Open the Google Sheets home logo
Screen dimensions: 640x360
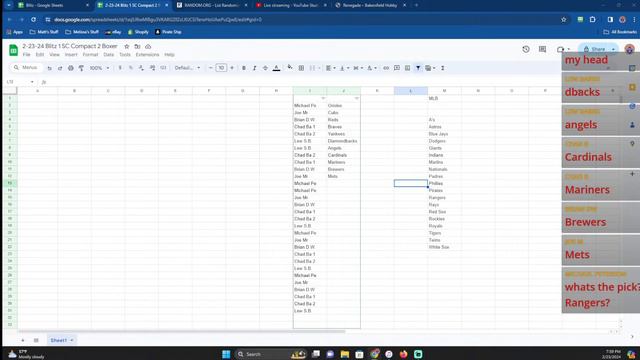[x=13, y=50]
